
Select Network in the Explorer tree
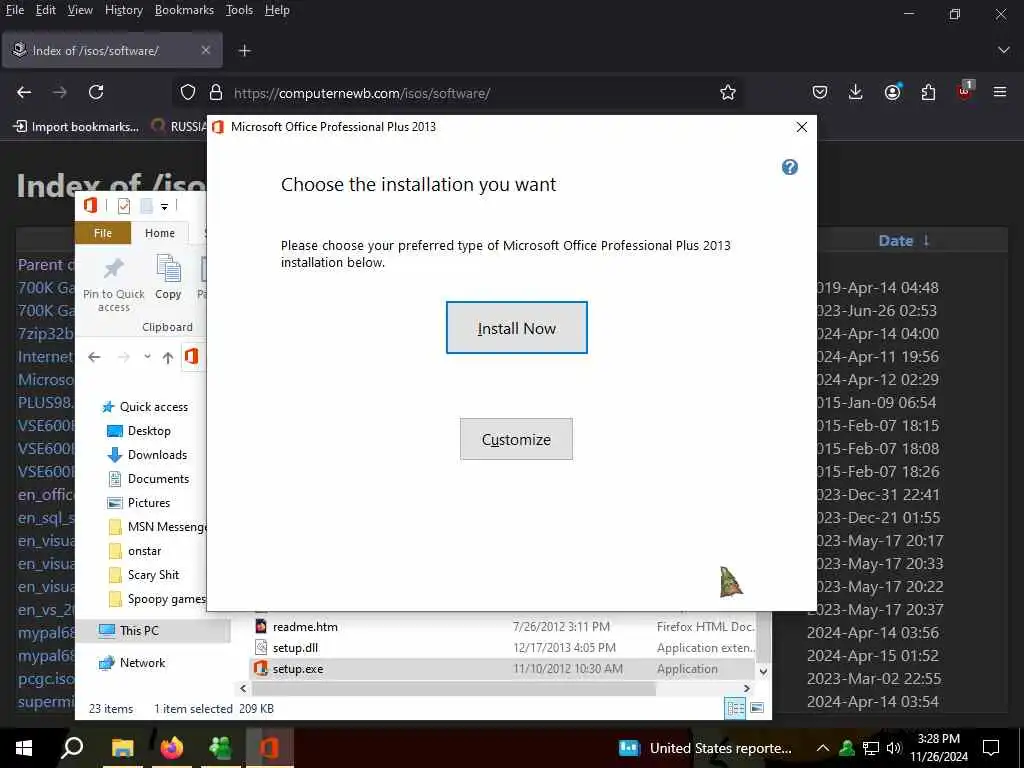pyautogui.click(x=132, y=663)
